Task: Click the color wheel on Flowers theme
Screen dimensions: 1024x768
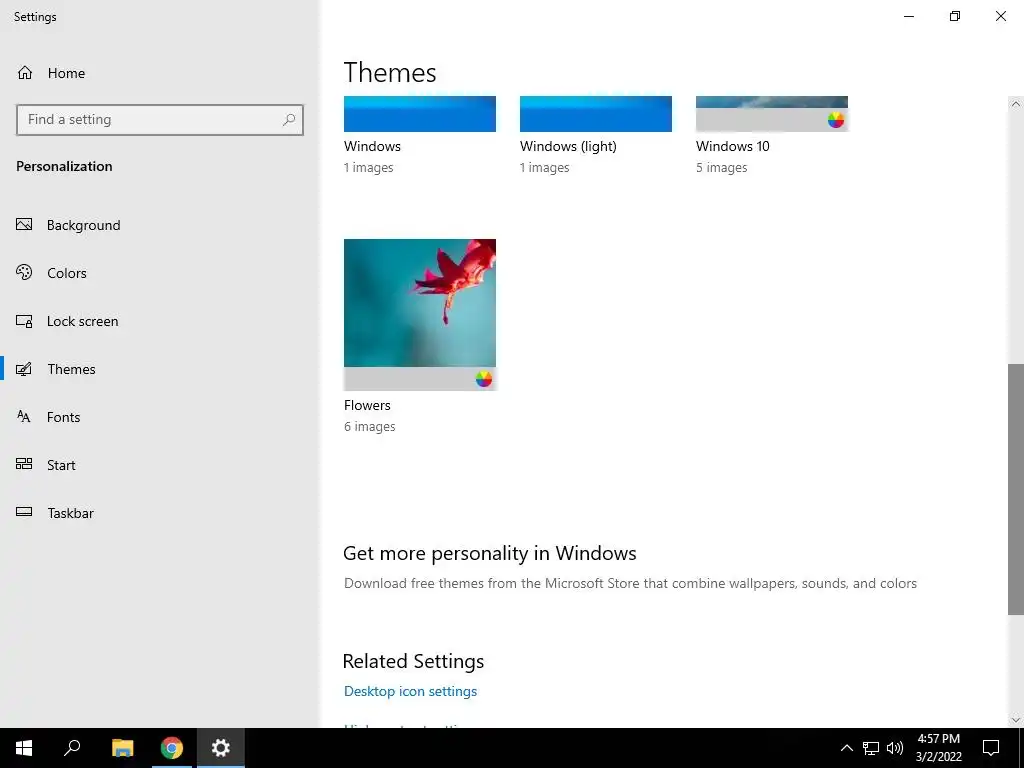Action: (x=483, y=379)
